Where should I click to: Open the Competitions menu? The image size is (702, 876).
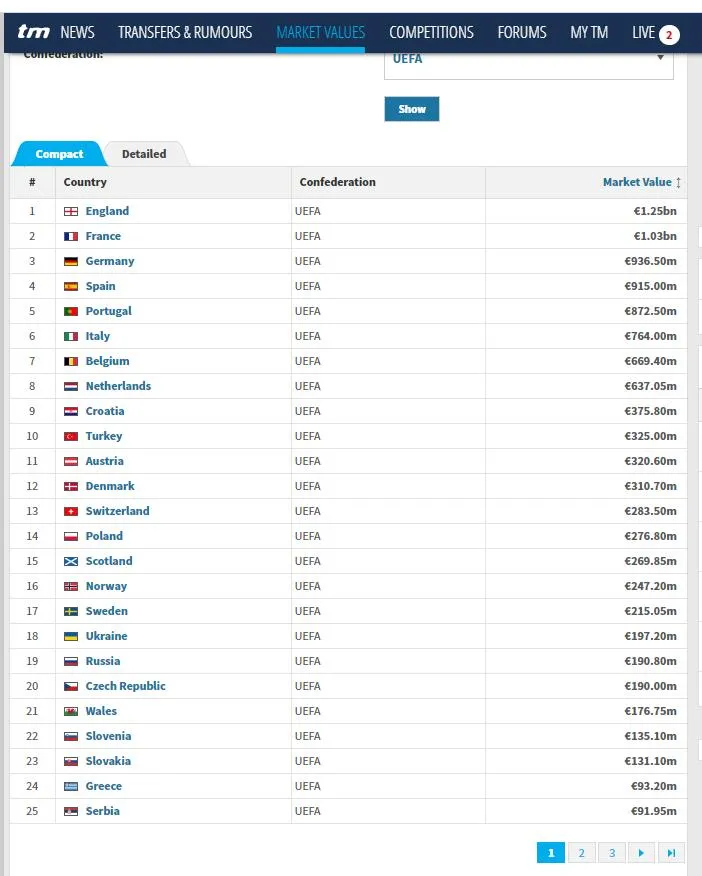pyautogui.click(x=431, y=32)
